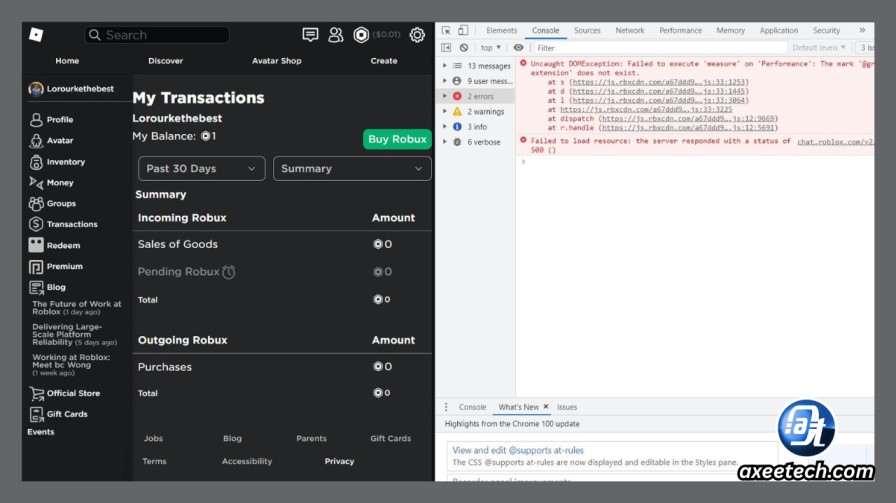Switch to the Performance tab
The height and width of the screenshot is (503, 896).
pyautogui.click(x=680, y=30)
